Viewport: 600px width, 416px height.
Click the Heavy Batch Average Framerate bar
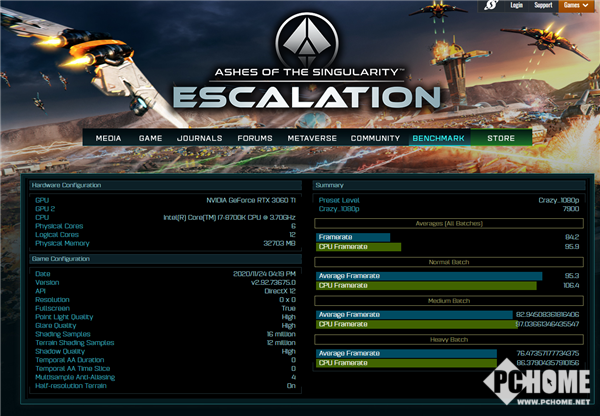pos(406,353)
